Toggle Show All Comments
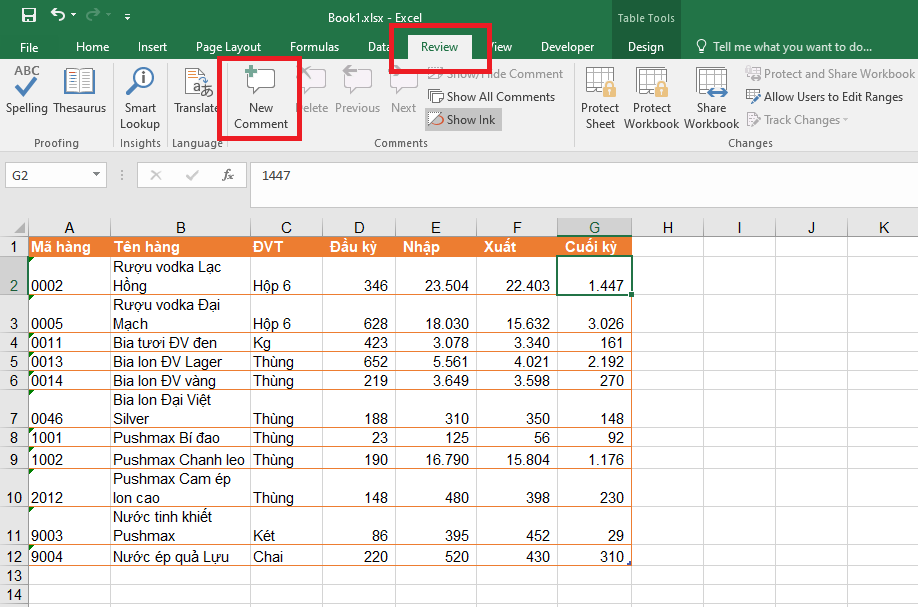Viewport: 918px width, 607px height. point(492,96)
